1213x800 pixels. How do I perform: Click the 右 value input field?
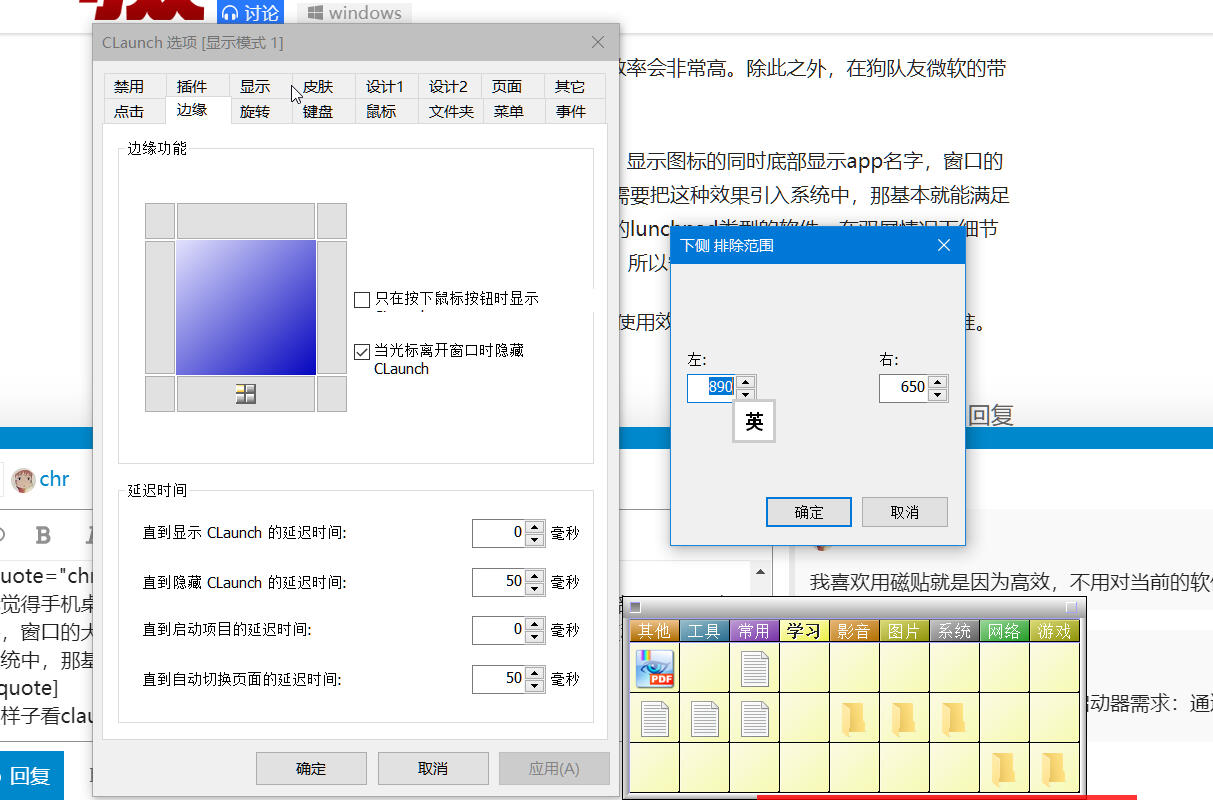(903, 388)
